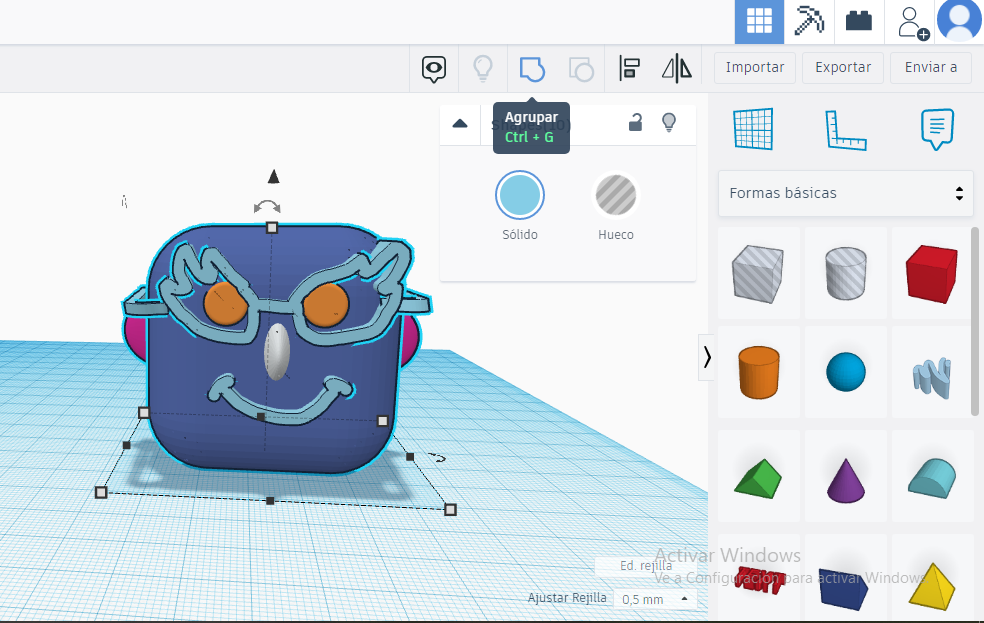Open the align tool
The width and height of the screenshot is (984, 623).
point(629,68)
